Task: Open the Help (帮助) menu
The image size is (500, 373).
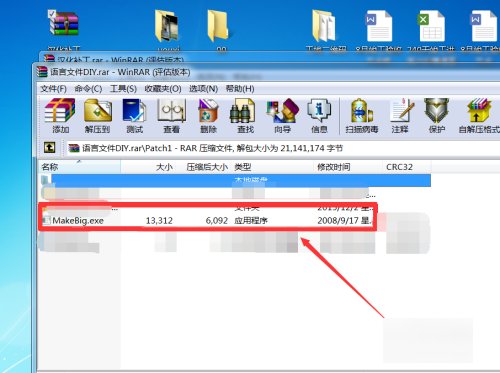Action: click(240, 89)
